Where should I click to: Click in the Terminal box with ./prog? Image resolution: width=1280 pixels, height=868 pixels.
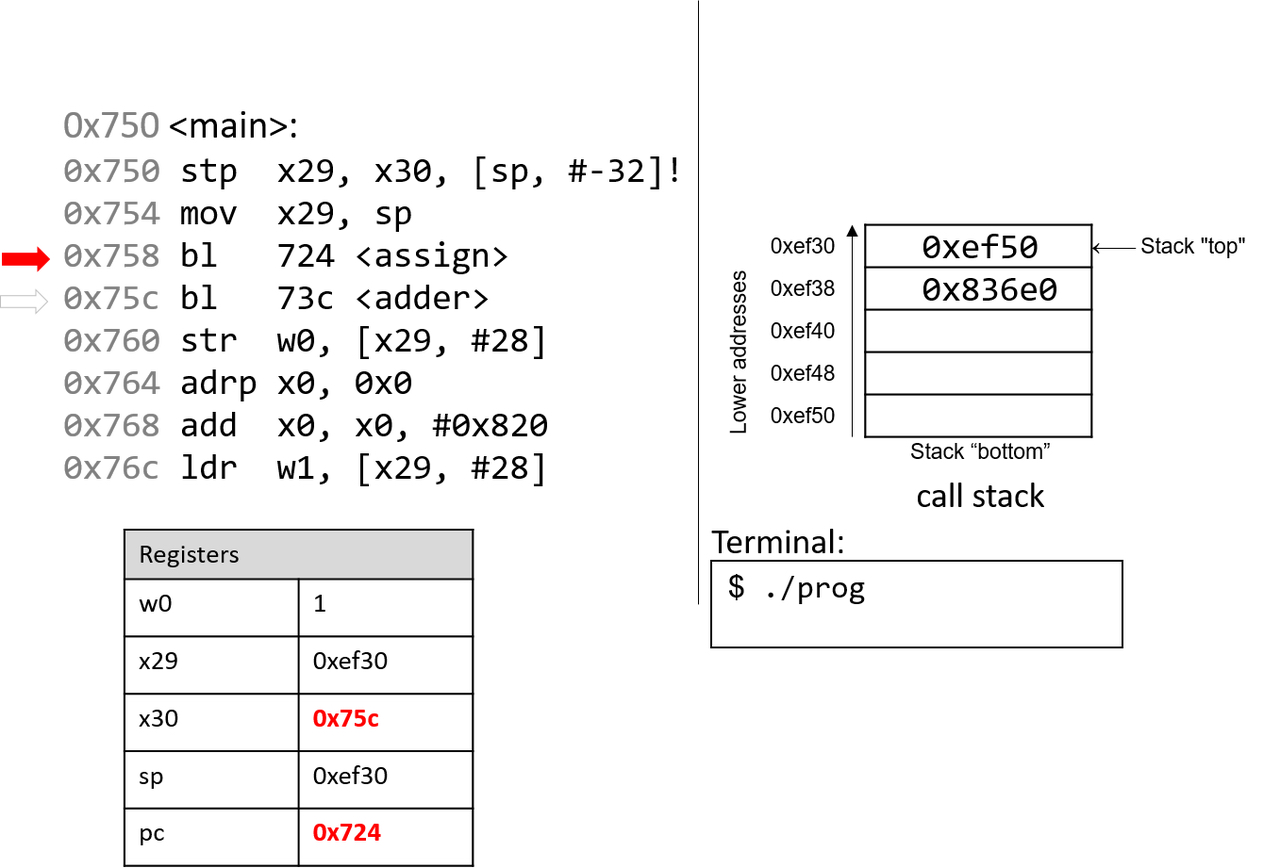[x=915, y=604]
